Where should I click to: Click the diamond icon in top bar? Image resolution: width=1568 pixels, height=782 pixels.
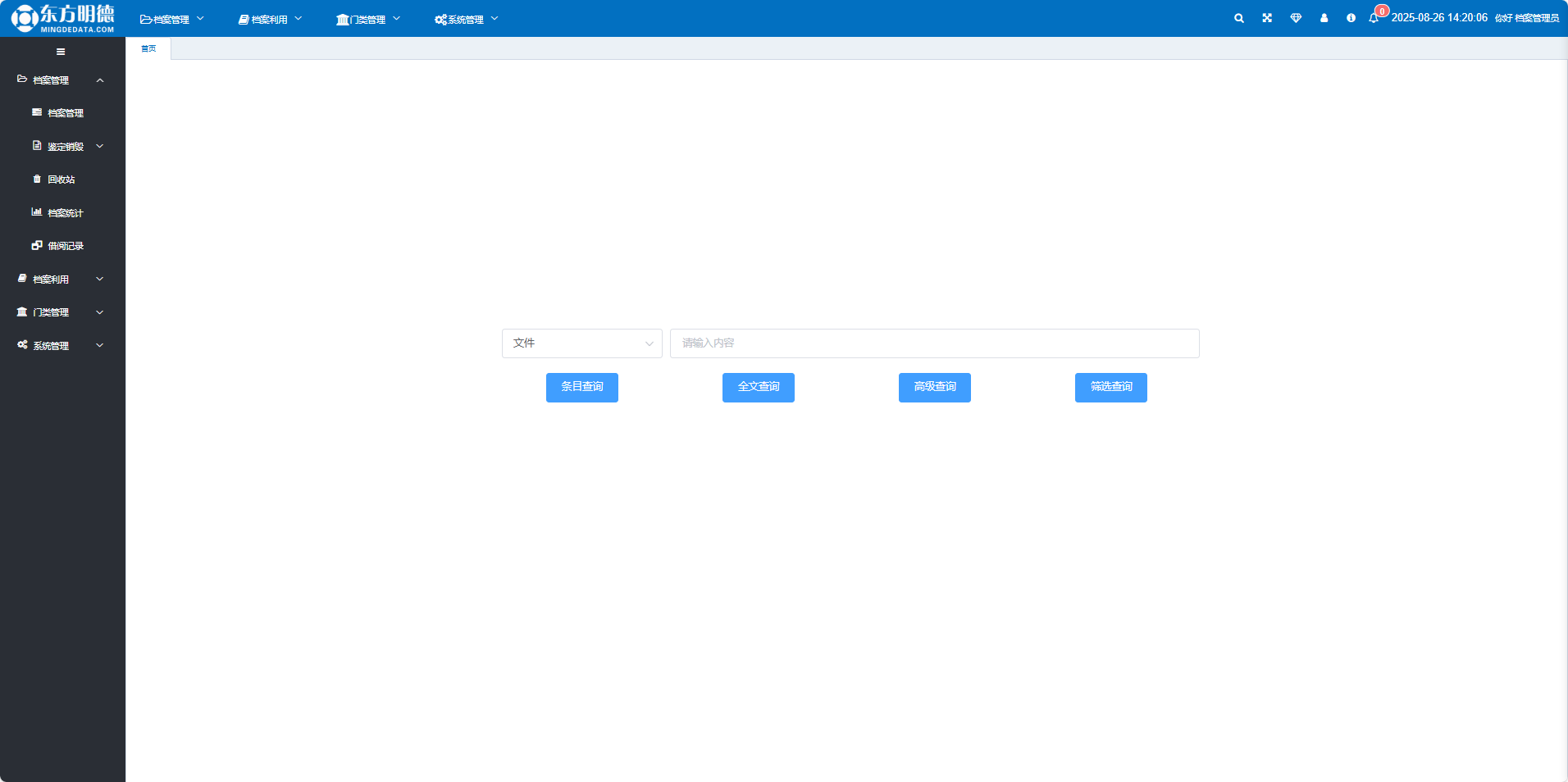click(x=1296, y=18)
